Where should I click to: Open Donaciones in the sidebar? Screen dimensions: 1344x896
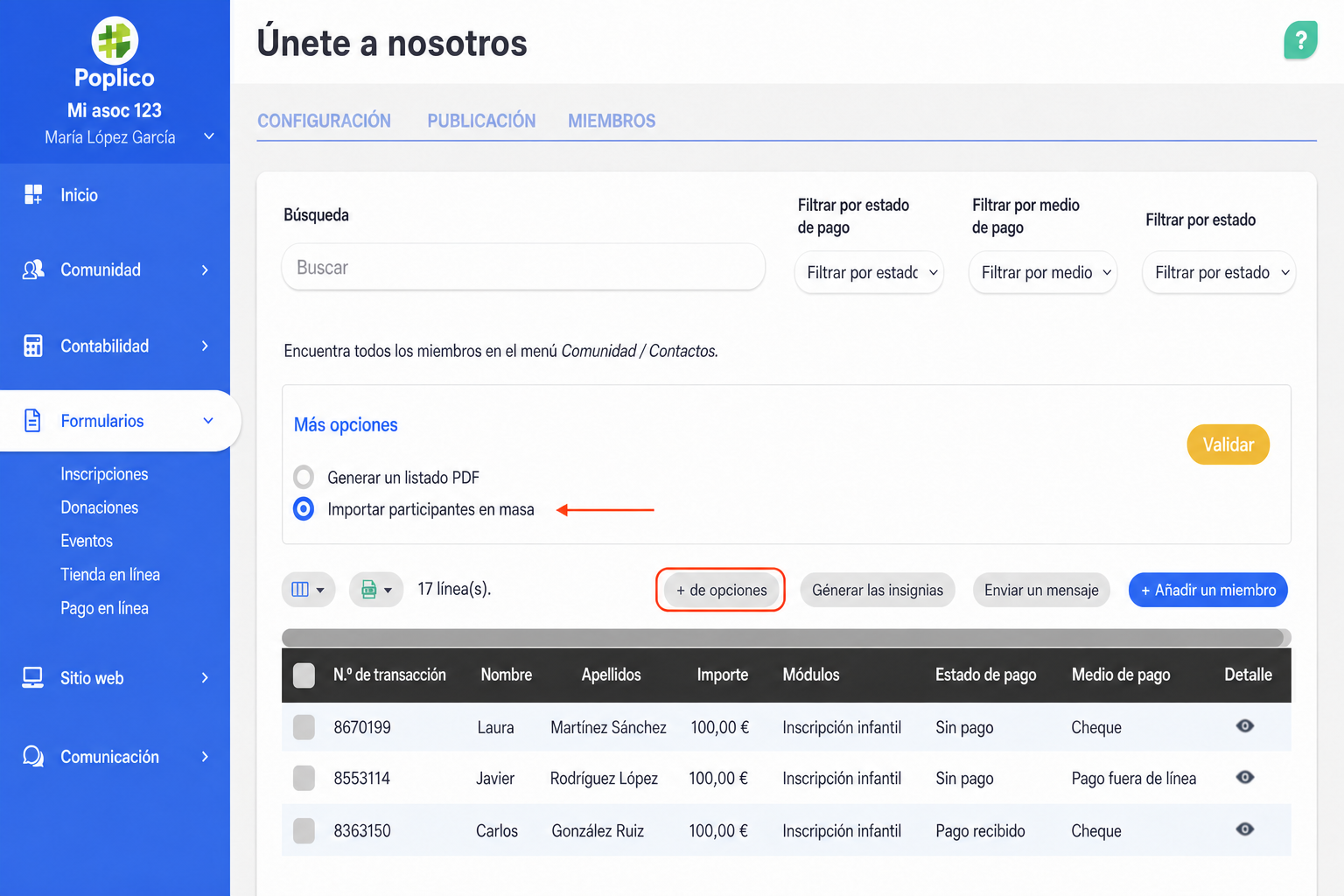click(99, 507)
